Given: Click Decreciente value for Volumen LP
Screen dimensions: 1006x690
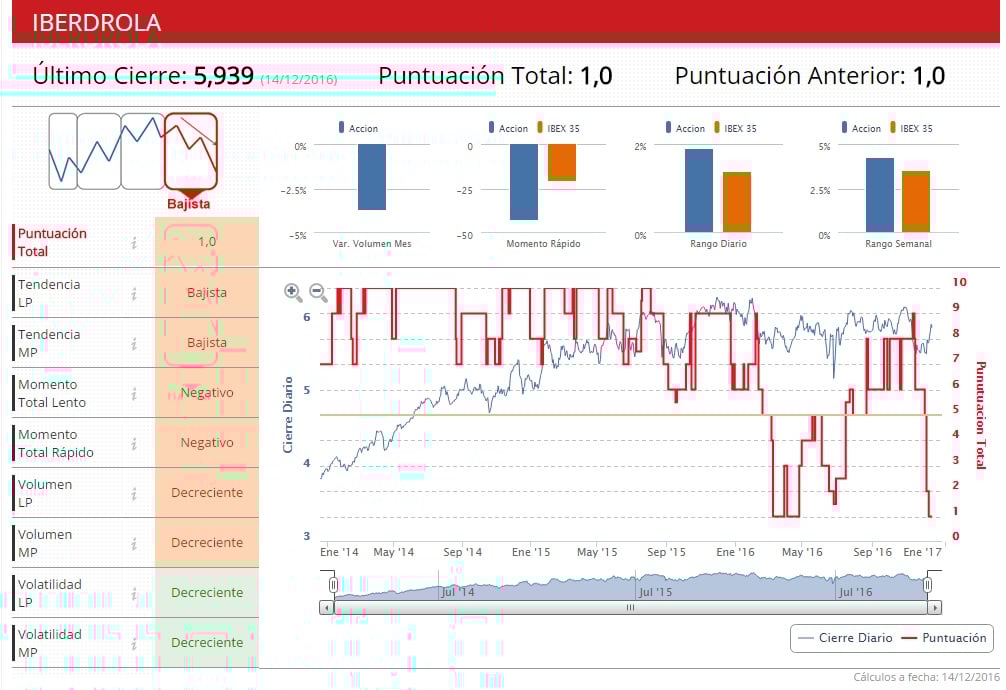Looking at the screenshot, I should pyautogui.click(x=207, y=493).
